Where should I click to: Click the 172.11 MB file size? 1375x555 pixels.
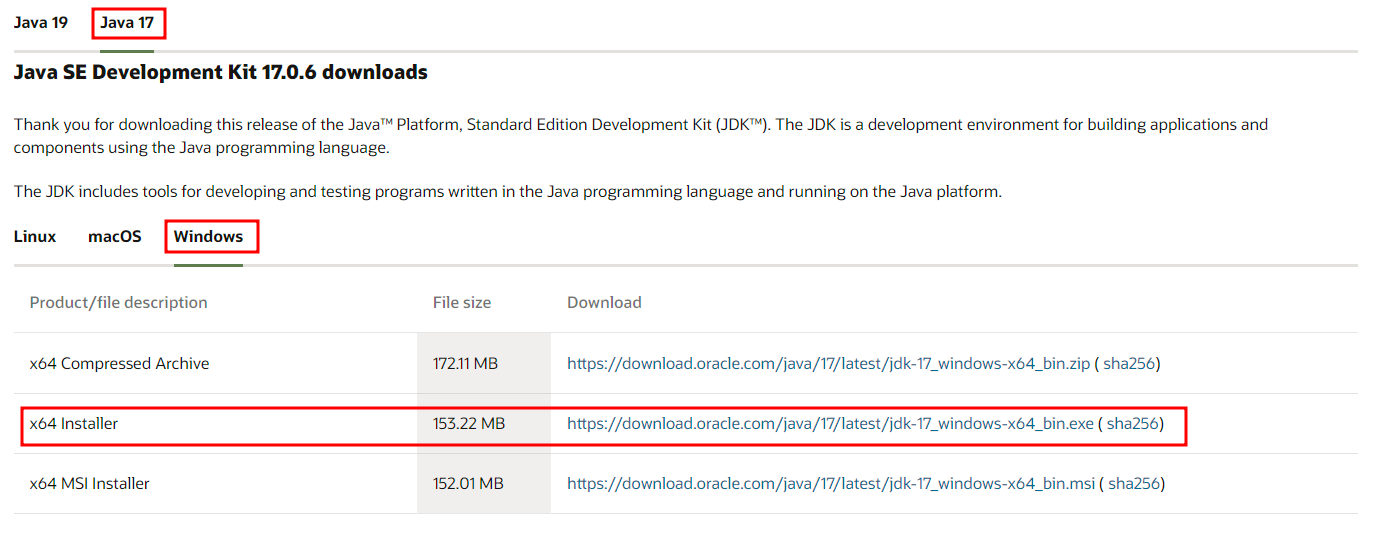click(x=465, y=364)
